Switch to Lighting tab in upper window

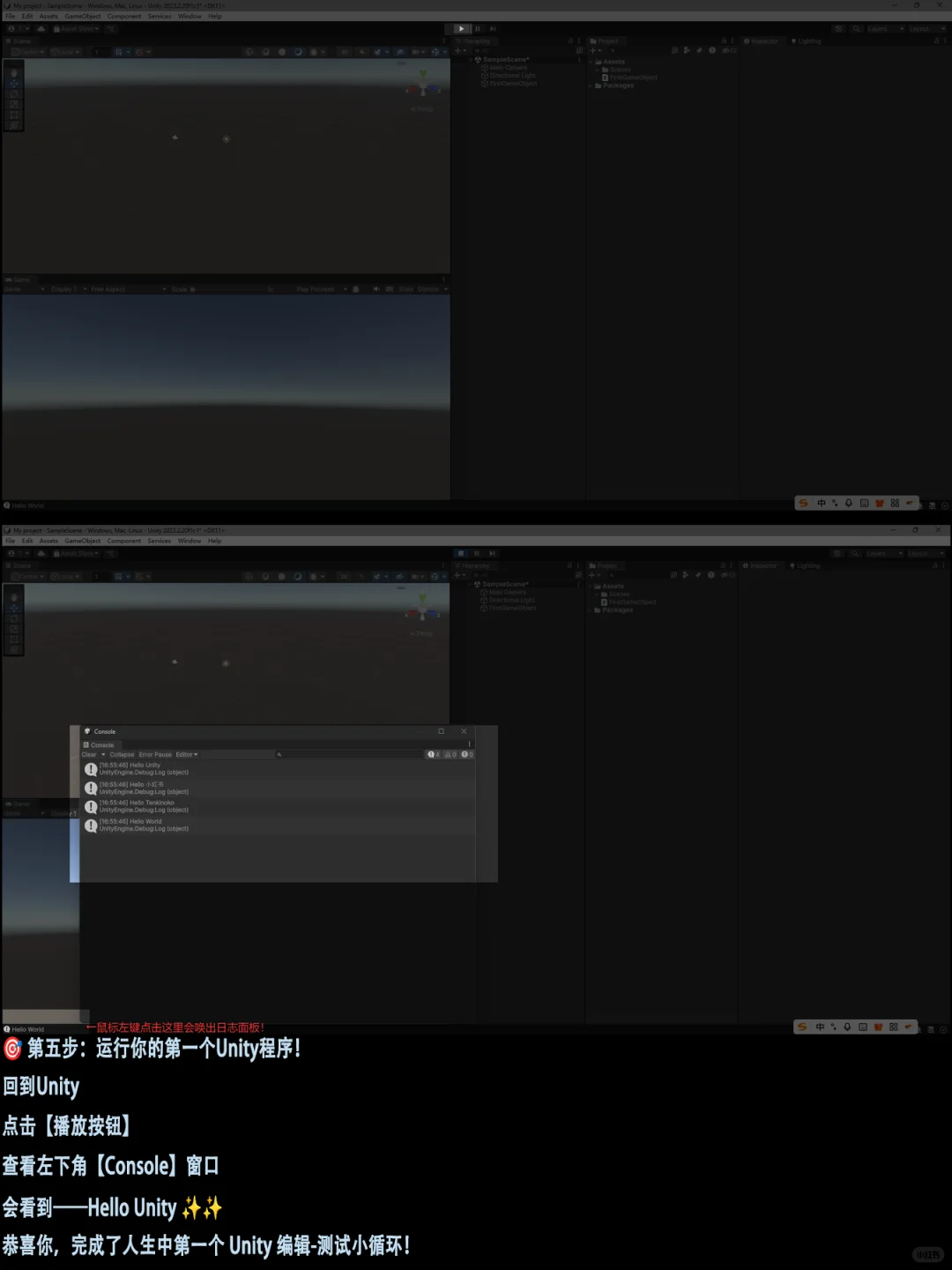(x=807, y=41)
